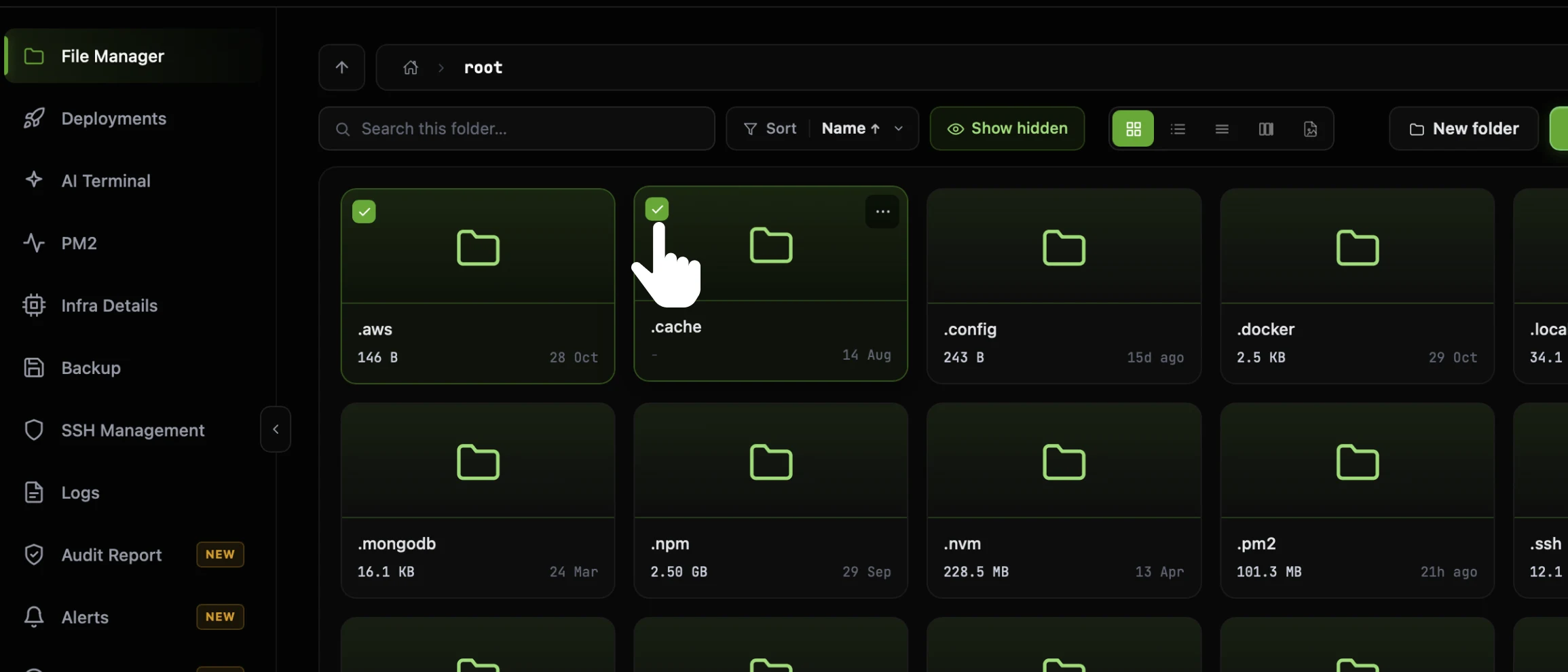Screen dimensions: 1568x672
Task: Open the .mongodb folder
Action: (478, 500)
